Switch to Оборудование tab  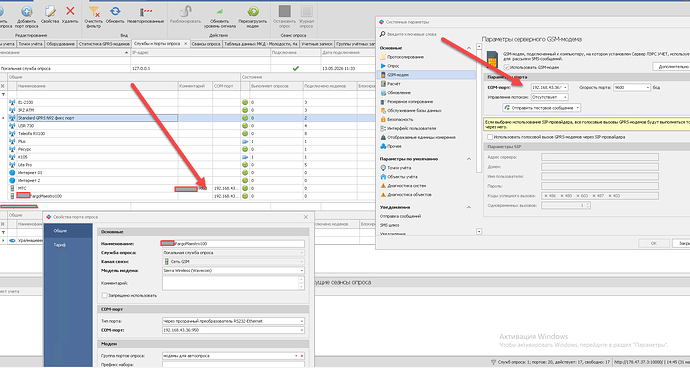(x=60, y=44)
